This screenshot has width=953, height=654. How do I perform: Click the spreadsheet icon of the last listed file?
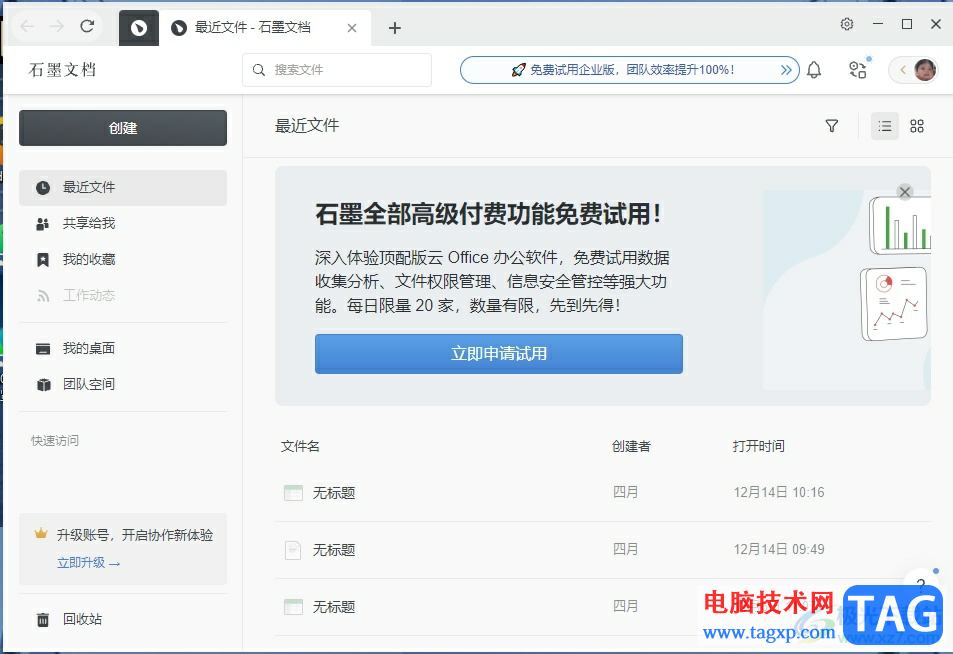coord(293,607)
